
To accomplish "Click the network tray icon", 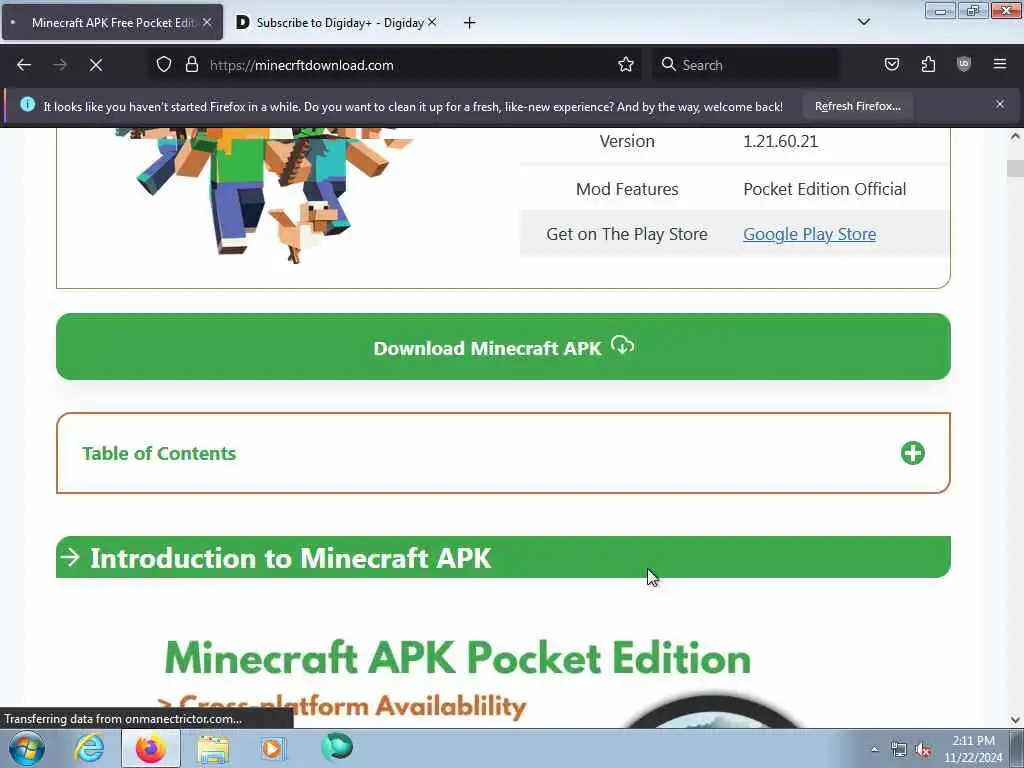I will (x=899, y=750).
